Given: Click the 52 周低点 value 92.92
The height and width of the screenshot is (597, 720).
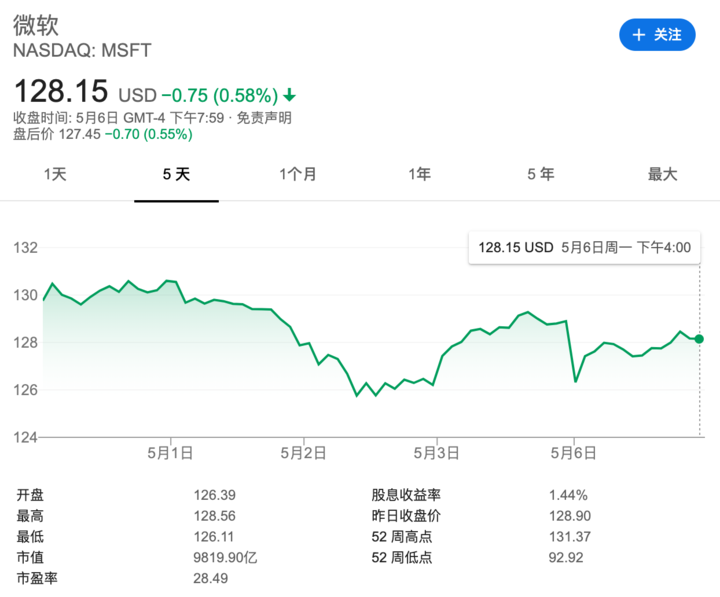Looking at the screenshot, I should [x=566, y=558].
